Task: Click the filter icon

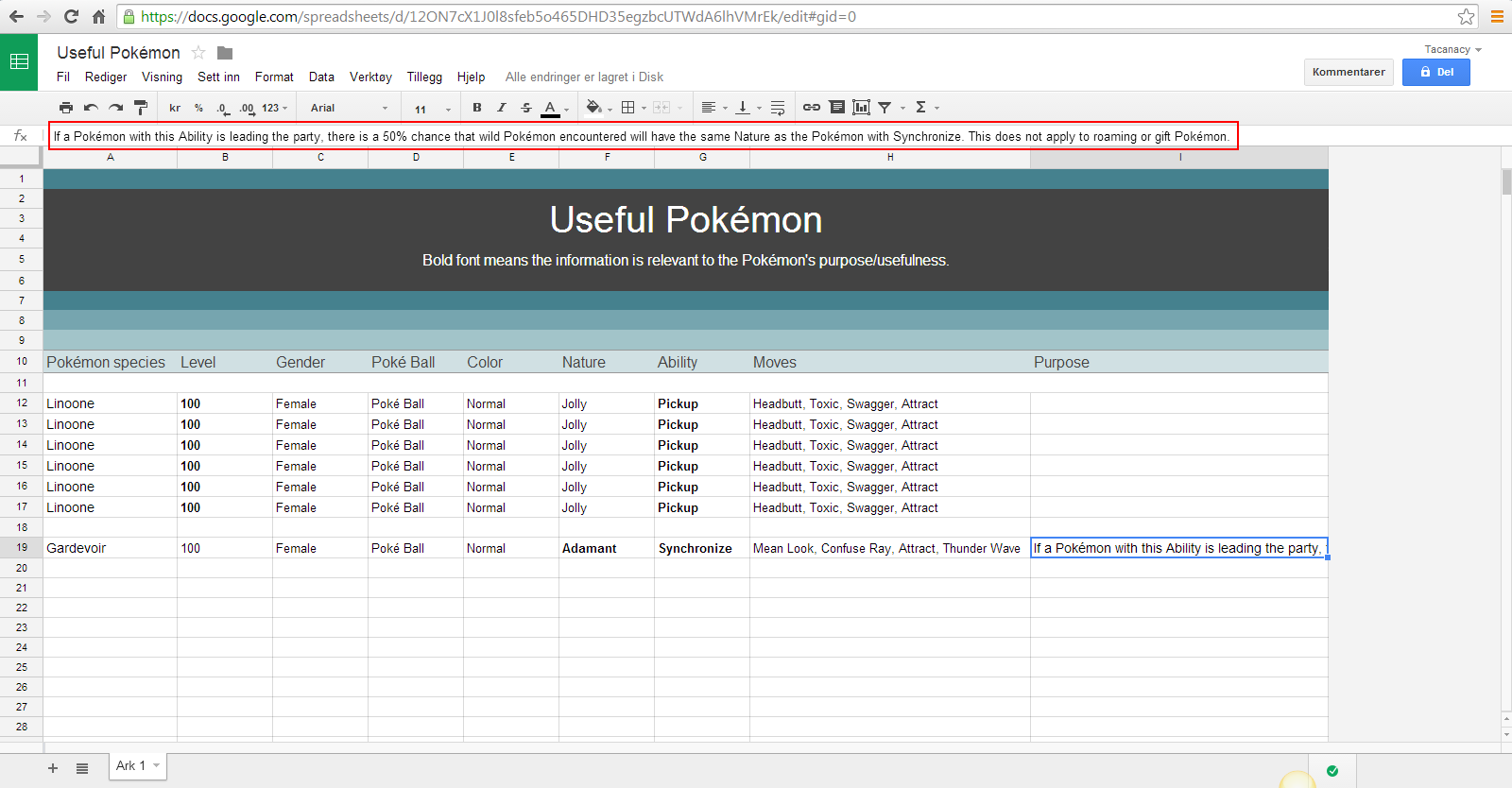Action: pos(885,108)
